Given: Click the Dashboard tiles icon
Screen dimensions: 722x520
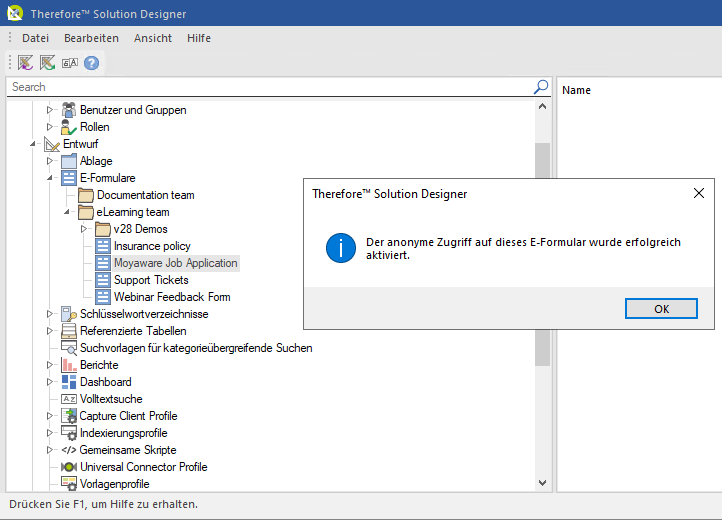Looking at the screenshot, I should click(69, 382).
